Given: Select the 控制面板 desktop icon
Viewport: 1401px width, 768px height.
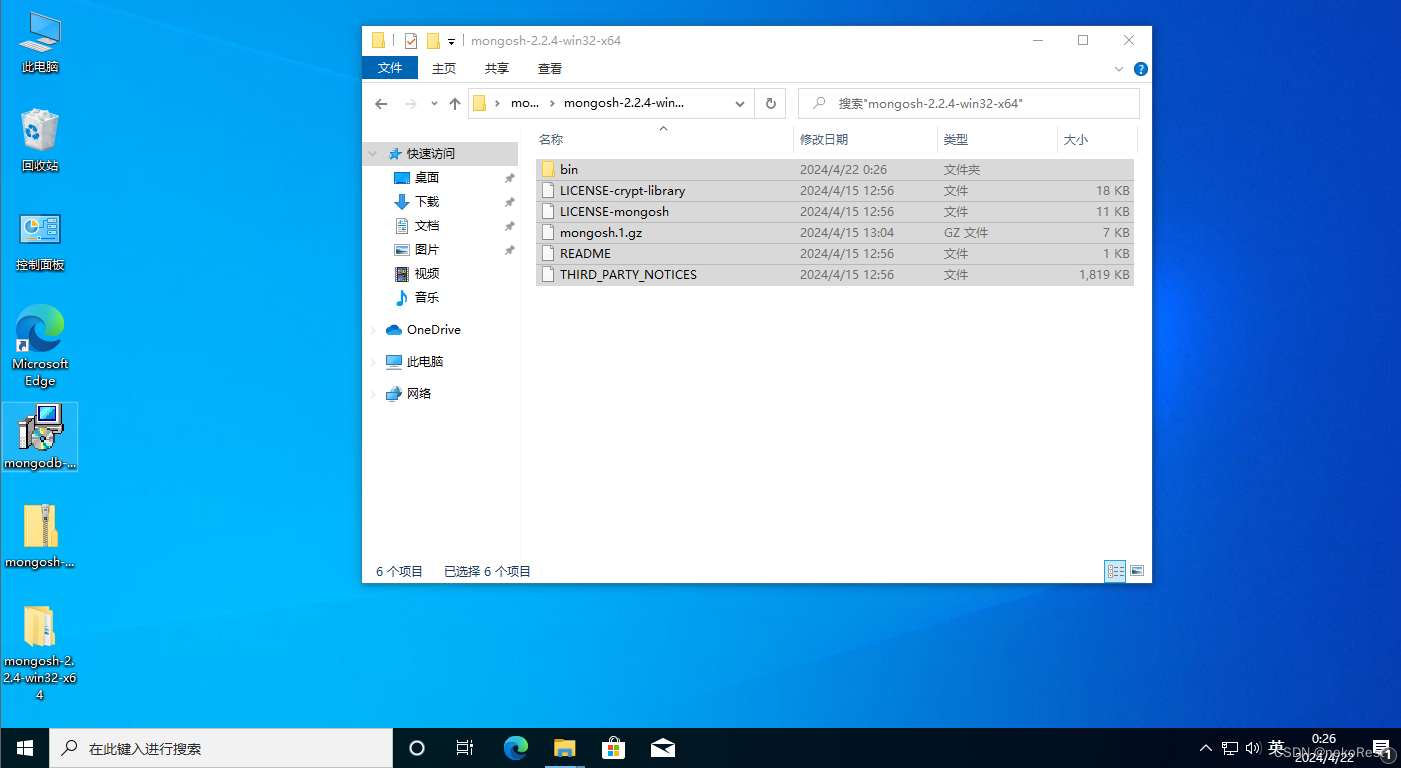Looking at the screenshot, I should click(40, 241).
